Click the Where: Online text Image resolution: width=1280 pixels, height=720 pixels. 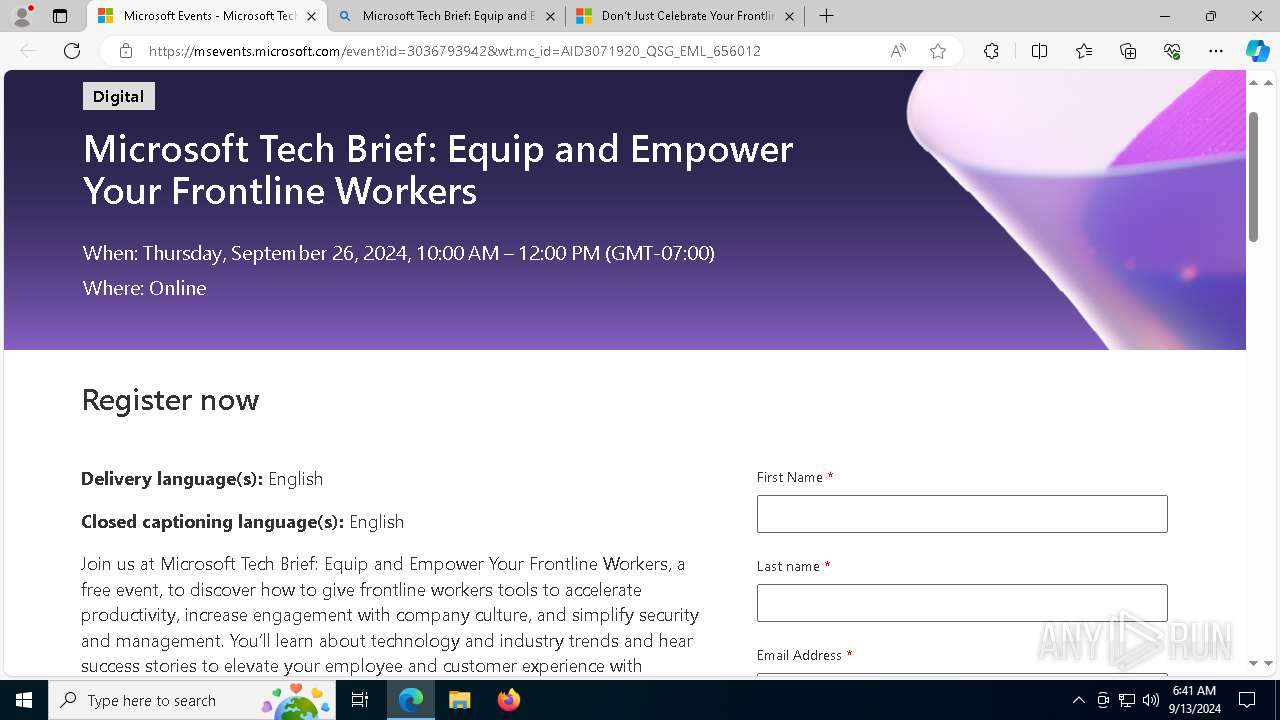pyautogui.click(x=144, y=288)
